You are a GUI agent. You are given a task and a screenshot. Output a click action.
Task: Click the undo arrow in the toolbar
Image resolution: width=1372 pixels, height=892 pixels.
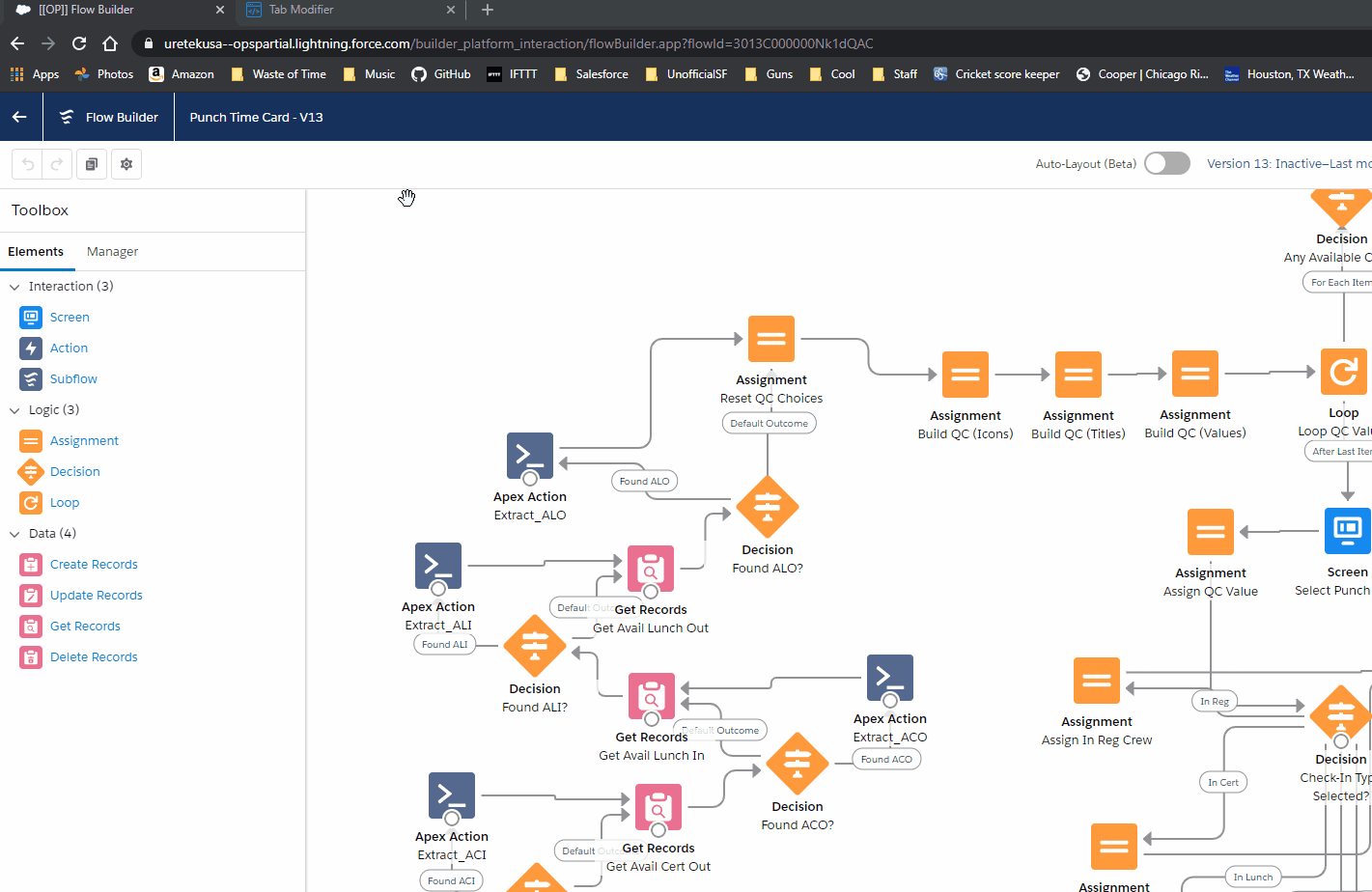pyautogui.click(x=27, y=164)
